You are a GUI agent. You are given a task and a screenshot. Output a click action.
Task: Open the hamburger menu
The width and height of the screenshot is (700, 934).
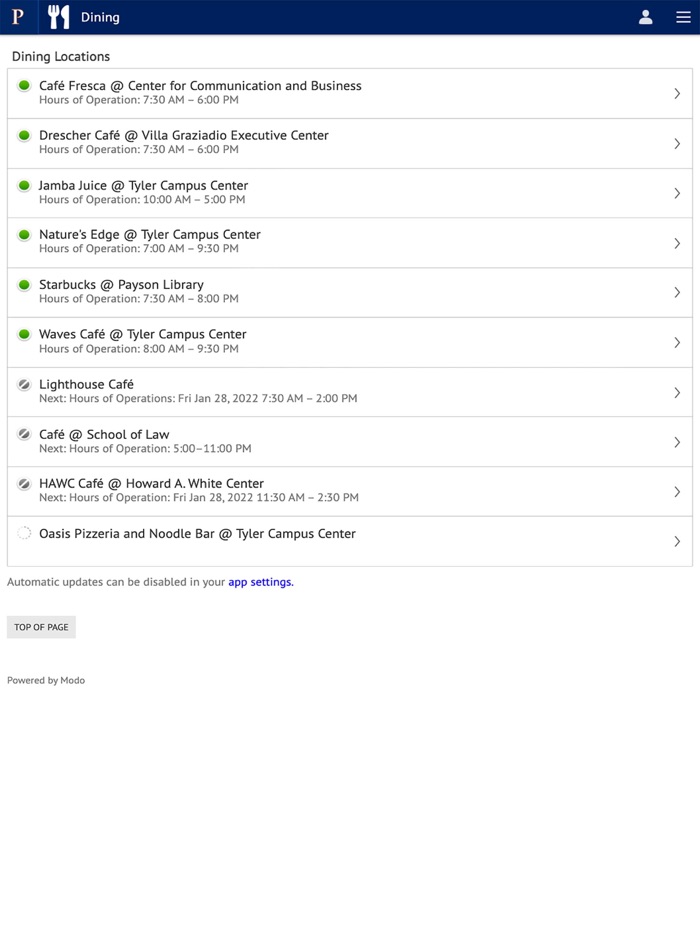pyautogui.click(x=683, y=17)
